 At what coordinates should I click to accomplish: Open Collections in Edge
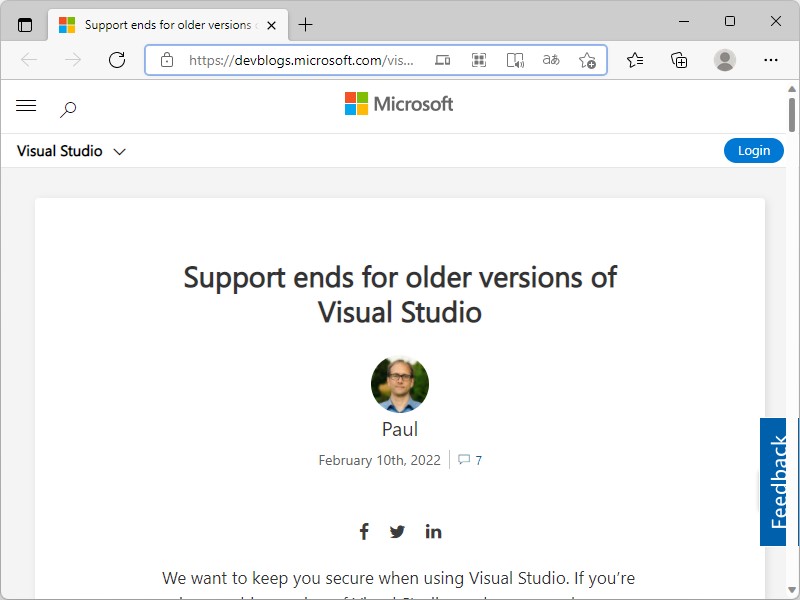(679, 60)
